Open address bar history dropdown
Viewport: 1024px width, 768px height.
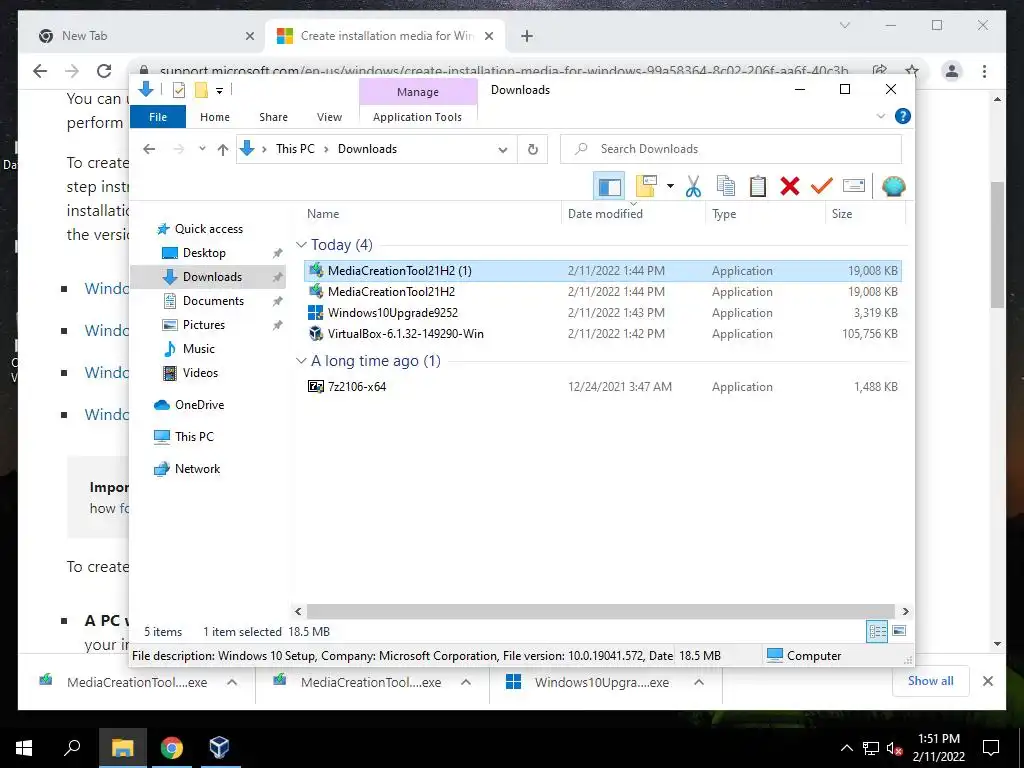pyautogui.click(x=503, y=150)
